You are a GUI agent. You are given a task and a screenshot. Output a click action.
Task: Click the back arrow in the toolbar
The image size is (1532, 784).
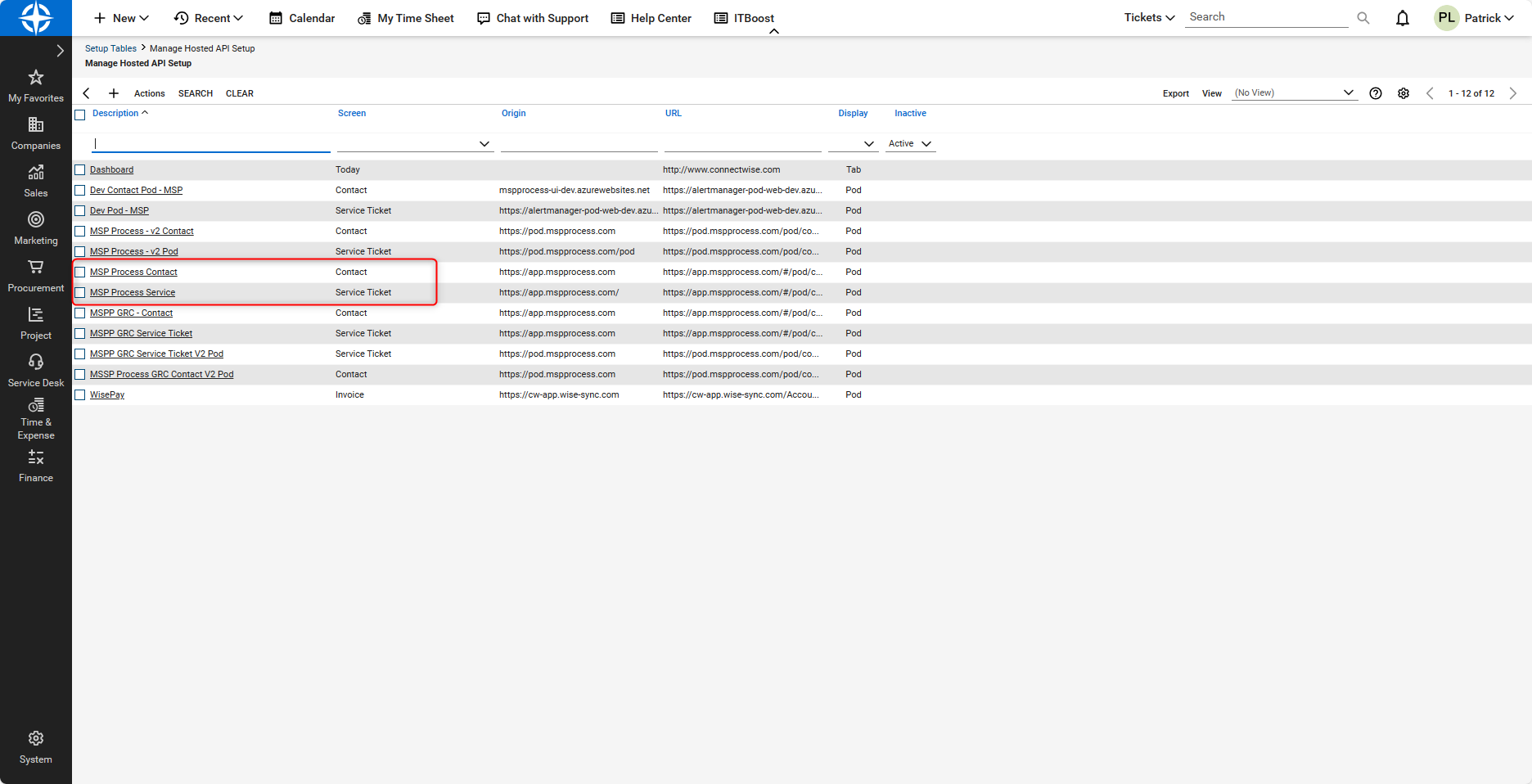[87, 93]
